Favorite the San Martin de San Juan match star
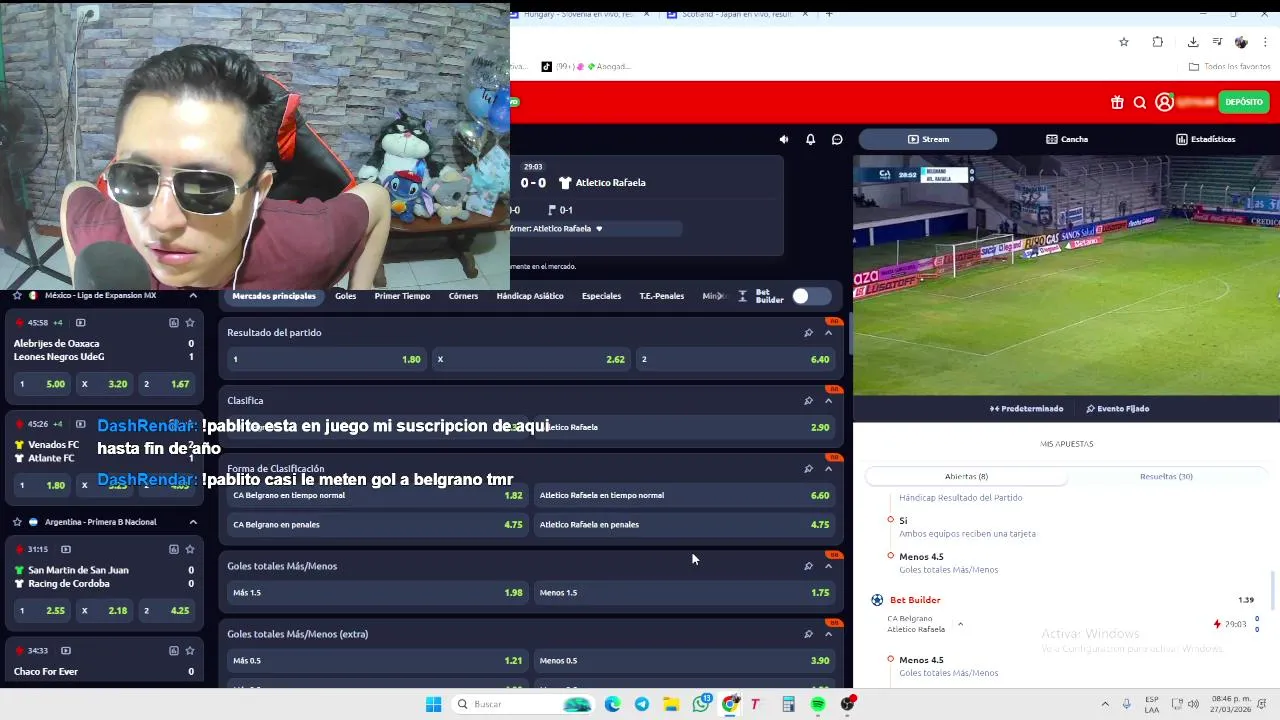 pos(190,549)
